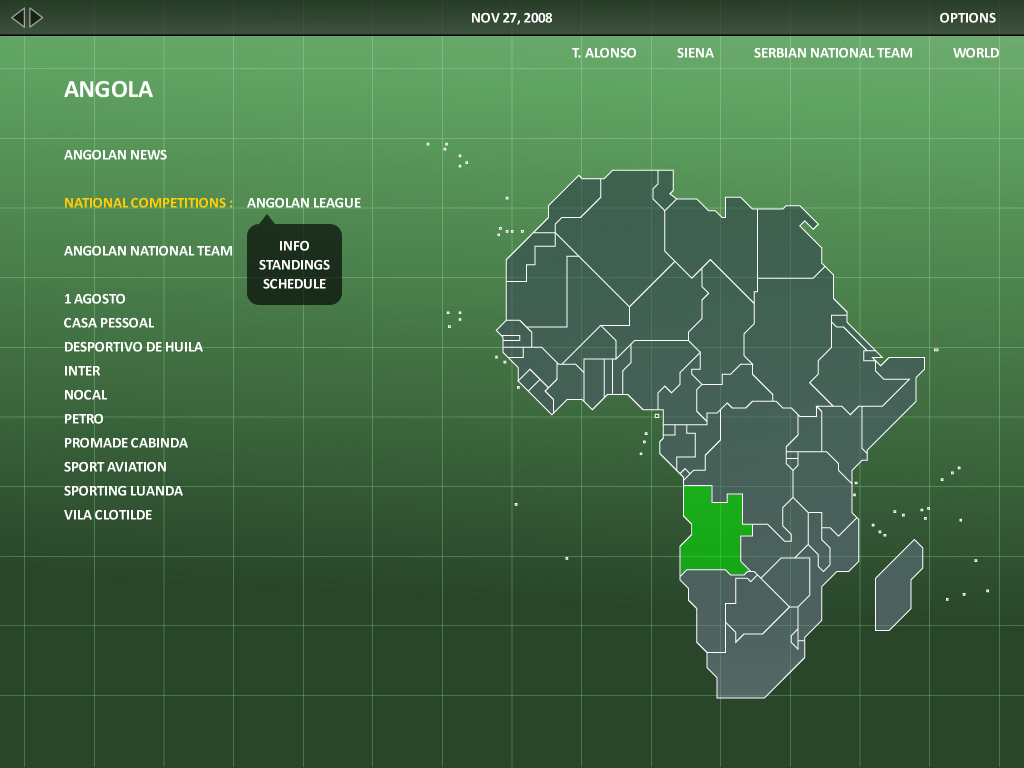Screen dimensions: 1024x768
Task: Click highlighted Angola on the map
Action: pyautogui.click(x=713, y=530)
